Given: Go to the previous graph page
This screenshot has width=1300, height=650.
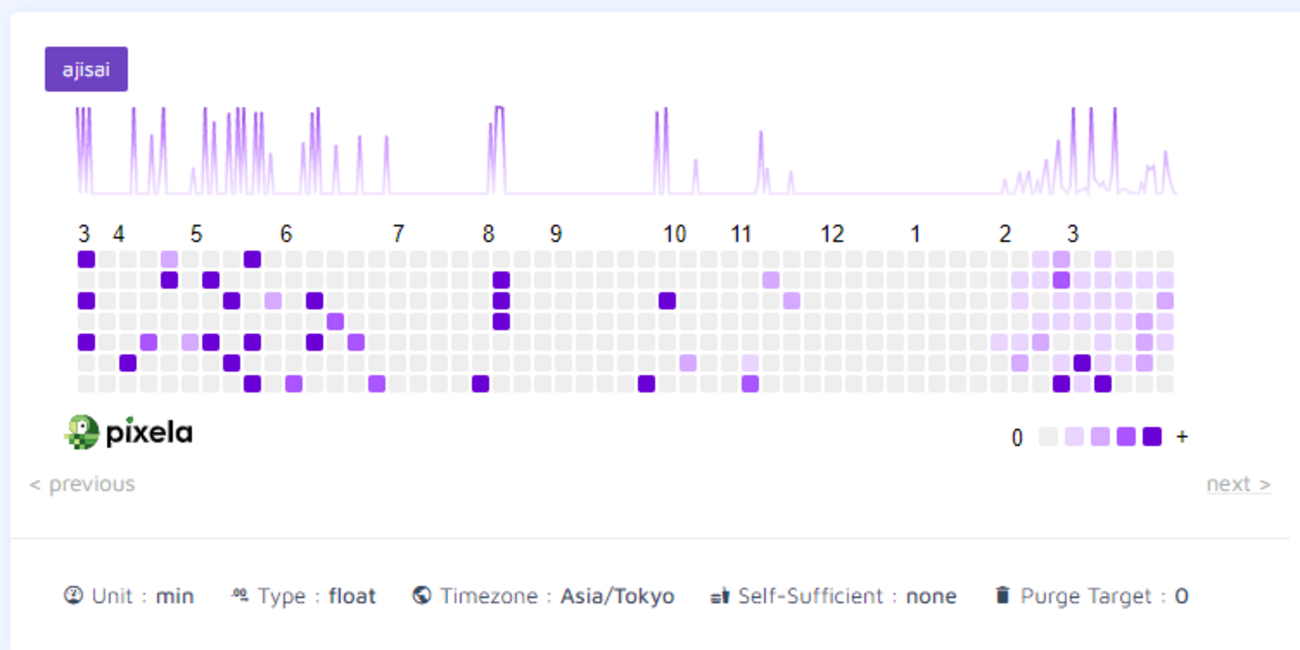Looking at the screenshot, I should click(82, 484).
